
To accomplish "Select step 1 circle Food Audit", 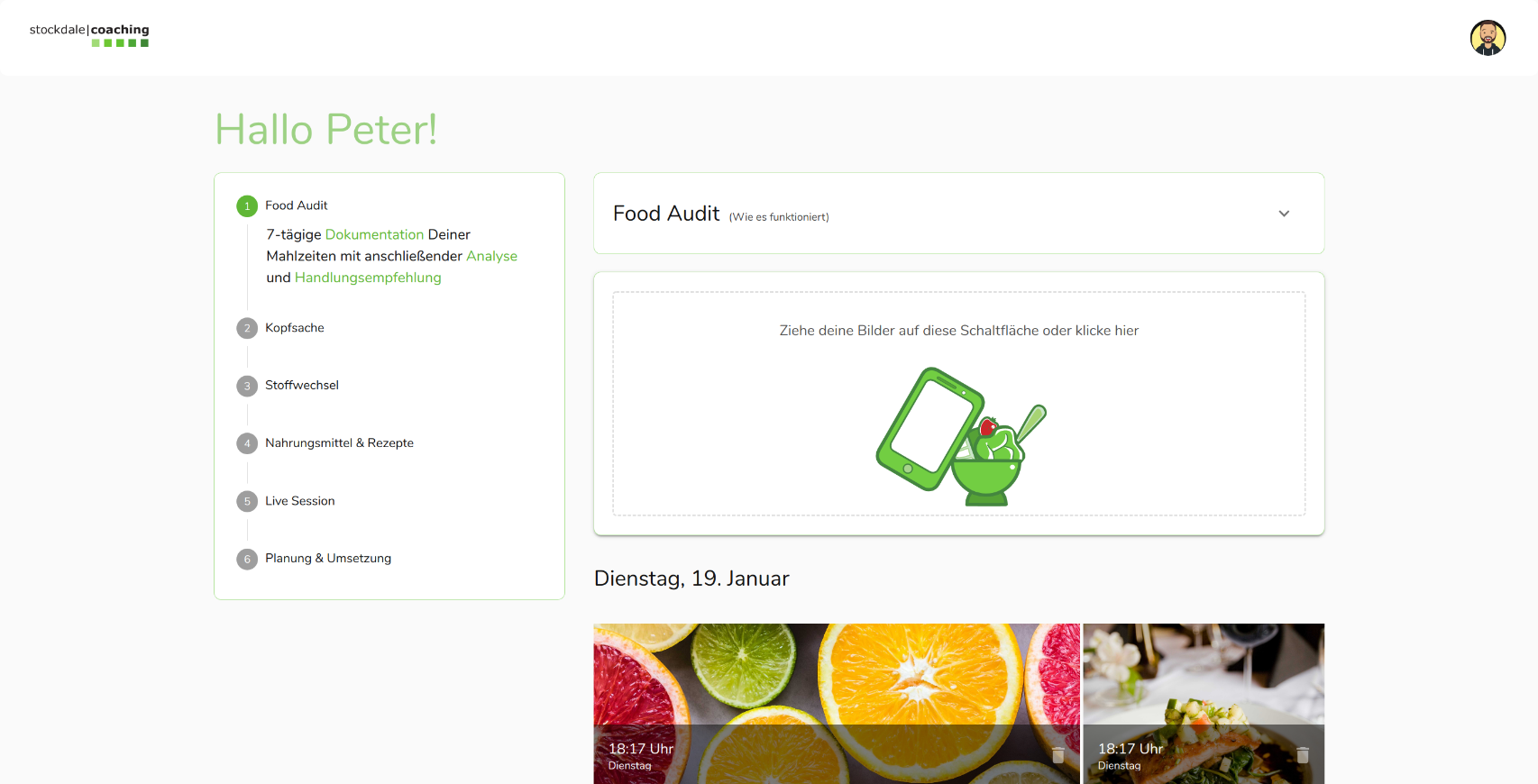I will tap(247, 206).
